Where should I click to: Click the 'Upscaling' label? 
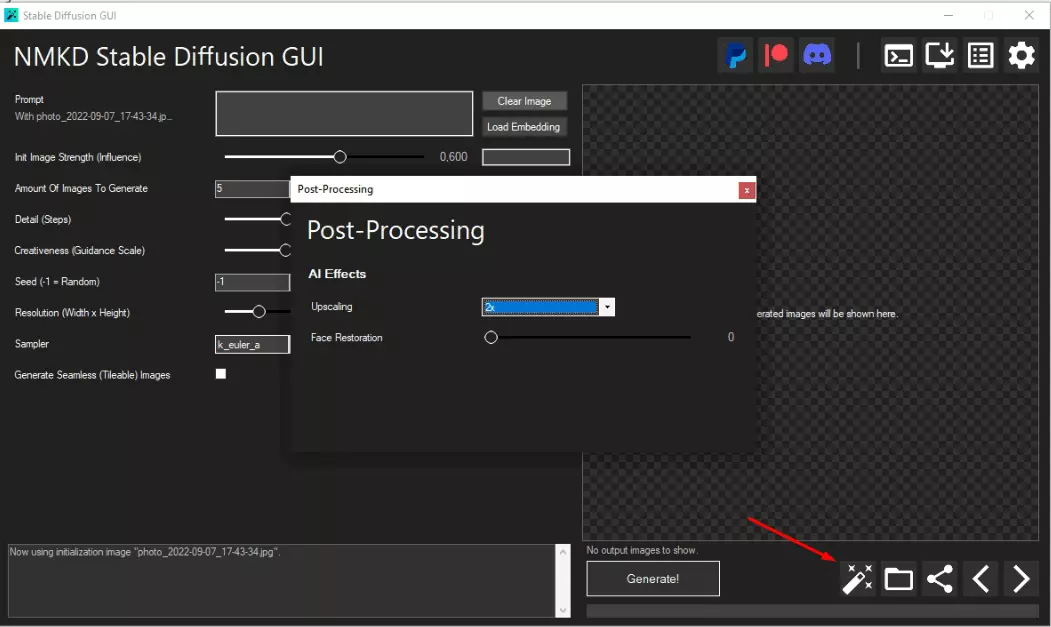tap(332, 306)
